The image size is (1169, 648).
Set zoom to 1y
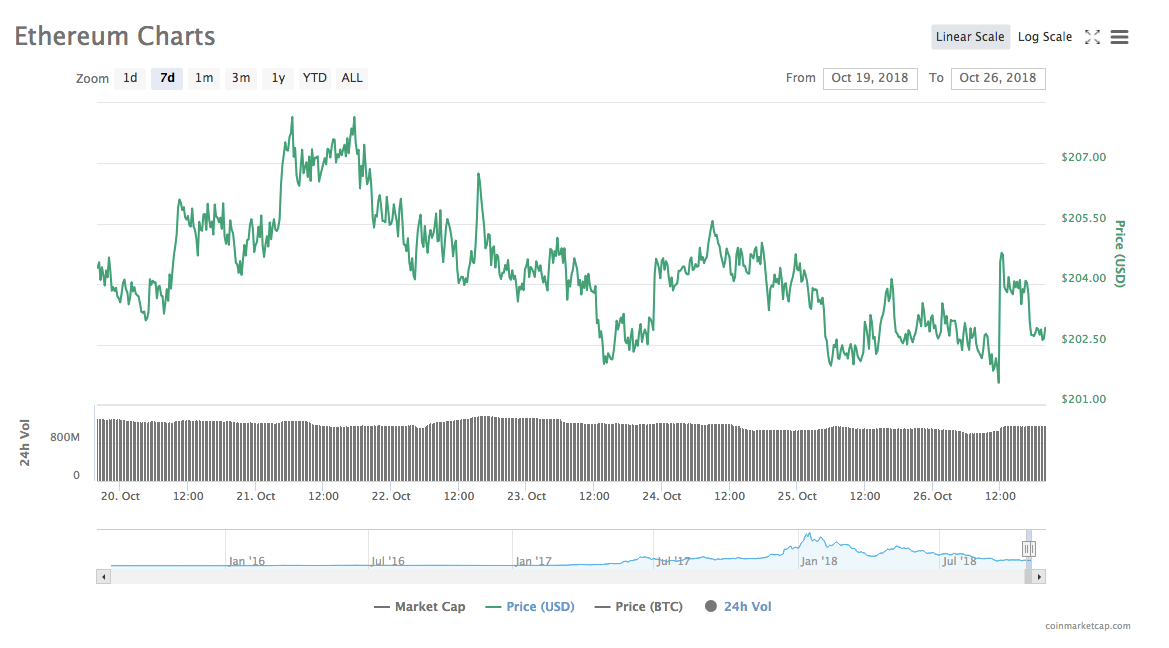tap(278, 78)
